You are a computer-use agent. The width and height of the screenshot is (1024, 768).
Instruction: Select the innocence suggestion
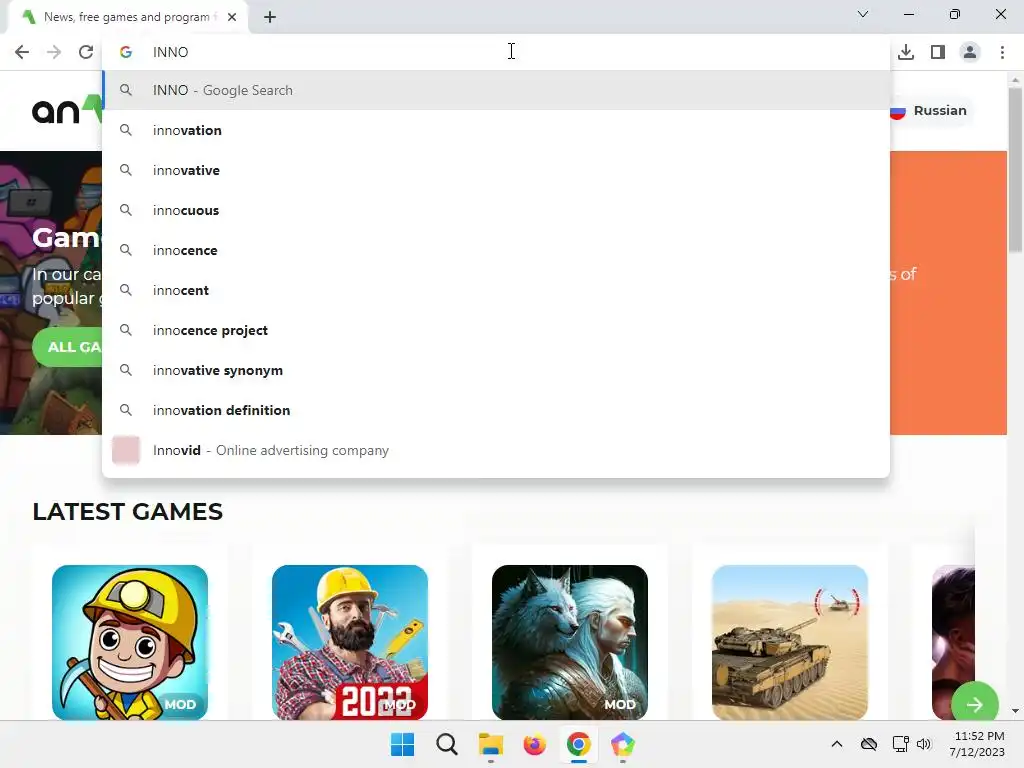click(496, 250)
